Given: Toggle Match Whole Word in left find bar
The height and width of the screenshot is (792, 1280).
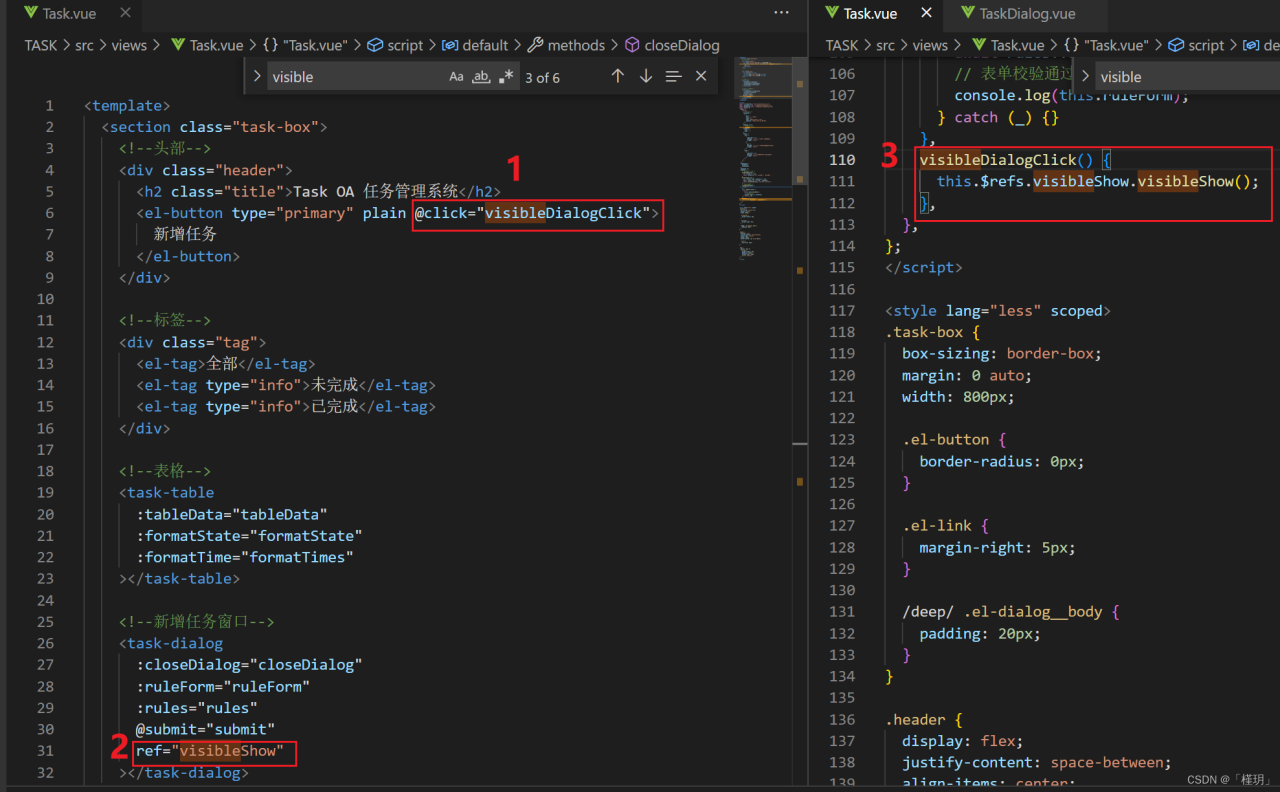Looking at the screenshot, I should [481, 77].
